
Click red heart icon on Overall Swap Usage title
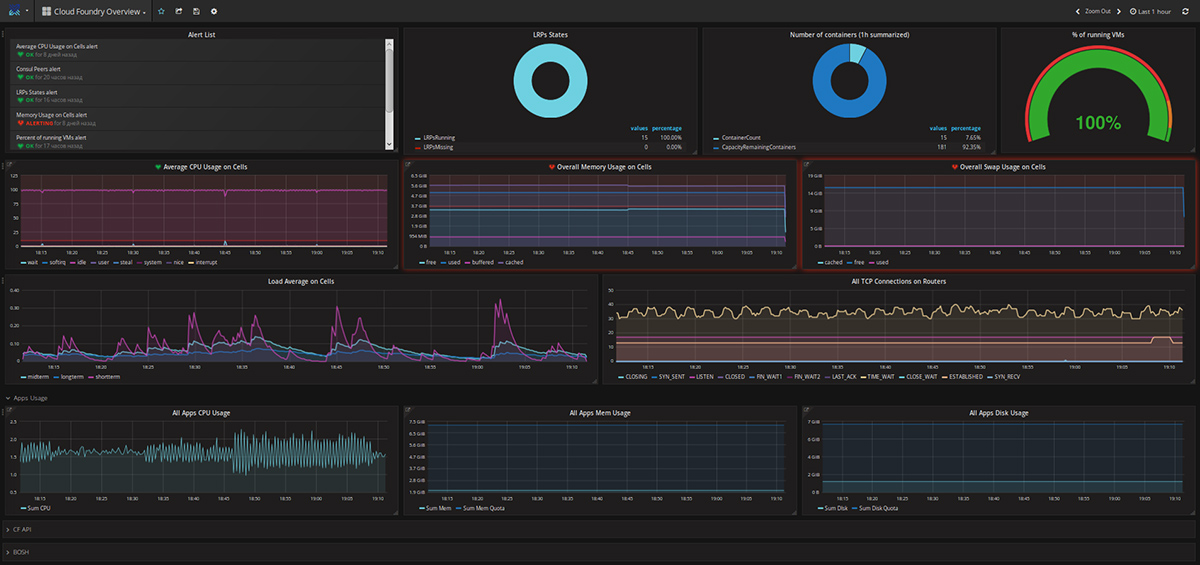954,166
